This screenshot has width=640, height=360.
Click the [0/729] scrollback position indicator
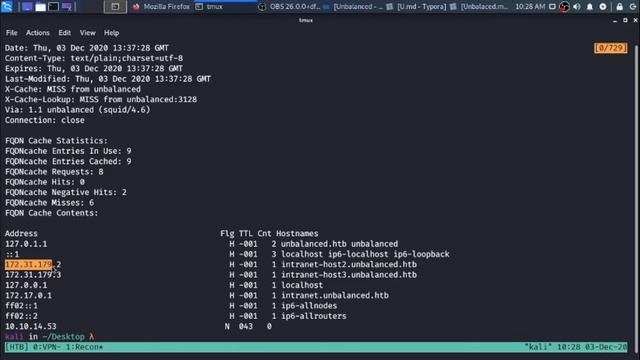pyautogui.click(x=611, y=48)
